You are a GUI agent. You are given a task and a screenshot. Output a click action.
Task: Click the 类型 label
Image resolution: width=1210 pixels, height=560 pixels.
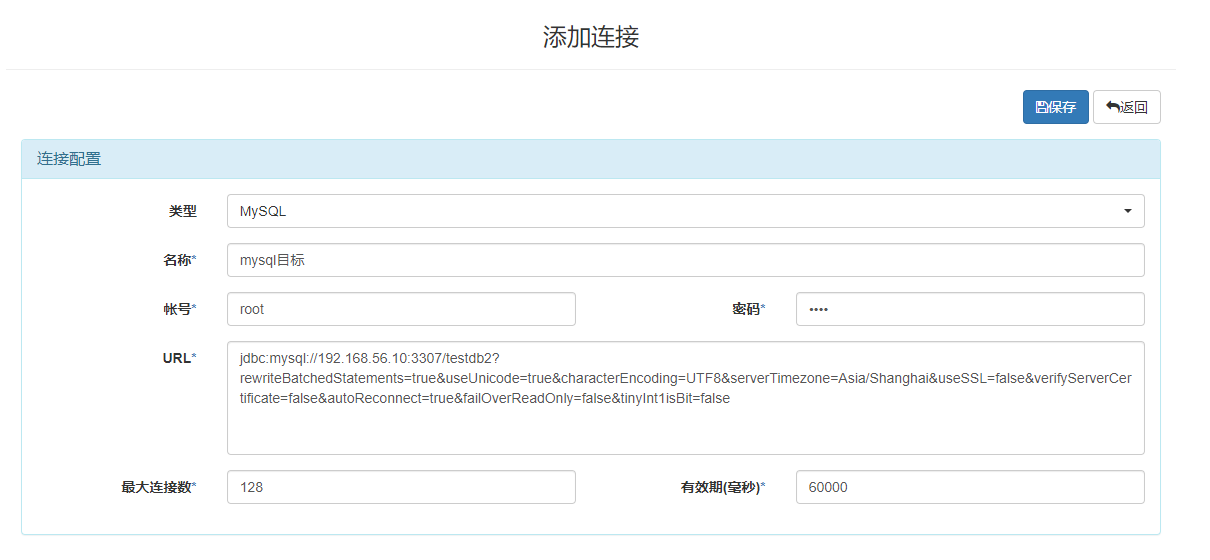[183, 211]
